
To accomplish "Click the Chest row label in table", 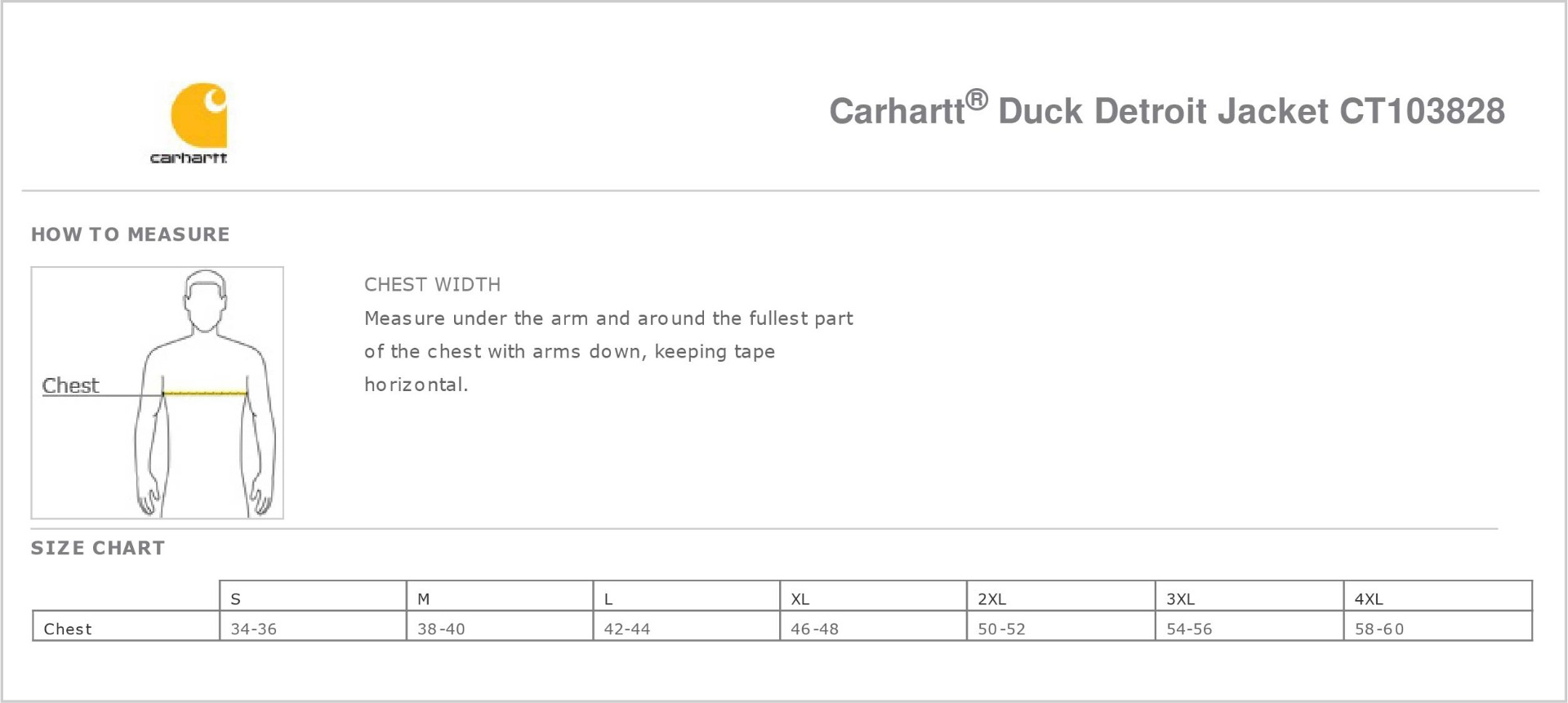I will pos(68,629).
